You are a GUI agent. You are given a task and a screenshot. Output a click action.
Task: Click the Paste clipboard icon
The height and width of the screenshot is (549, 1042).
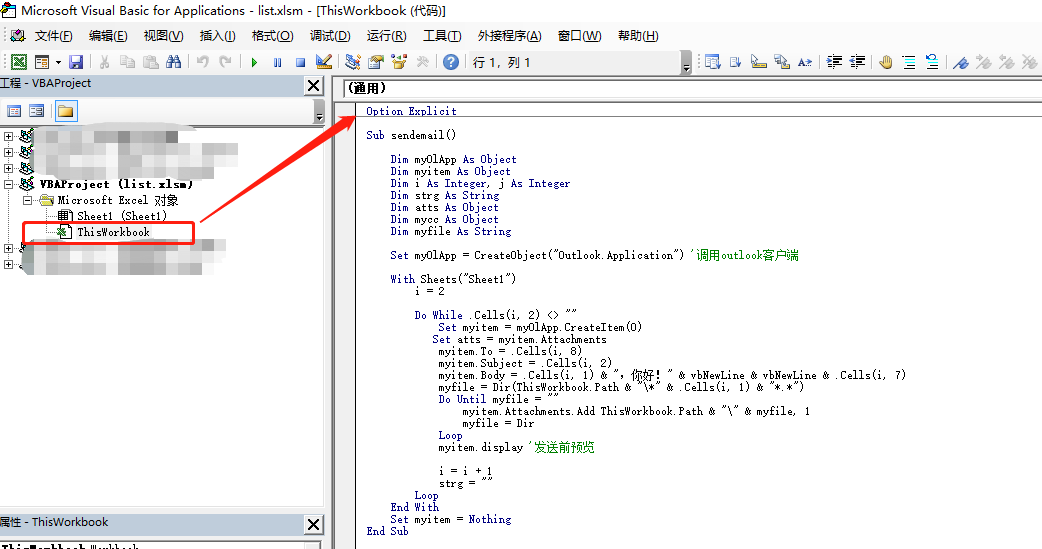151,62
